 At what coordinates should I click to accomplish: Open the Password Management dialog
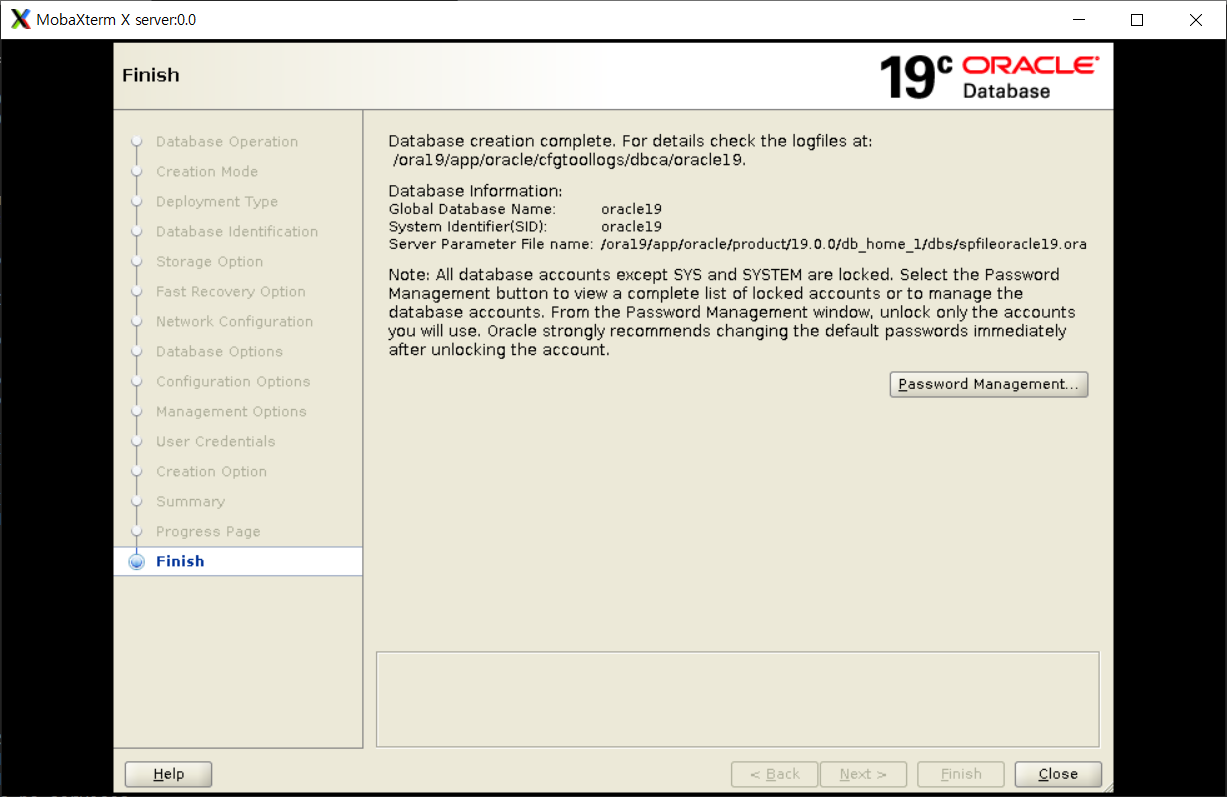988,384
